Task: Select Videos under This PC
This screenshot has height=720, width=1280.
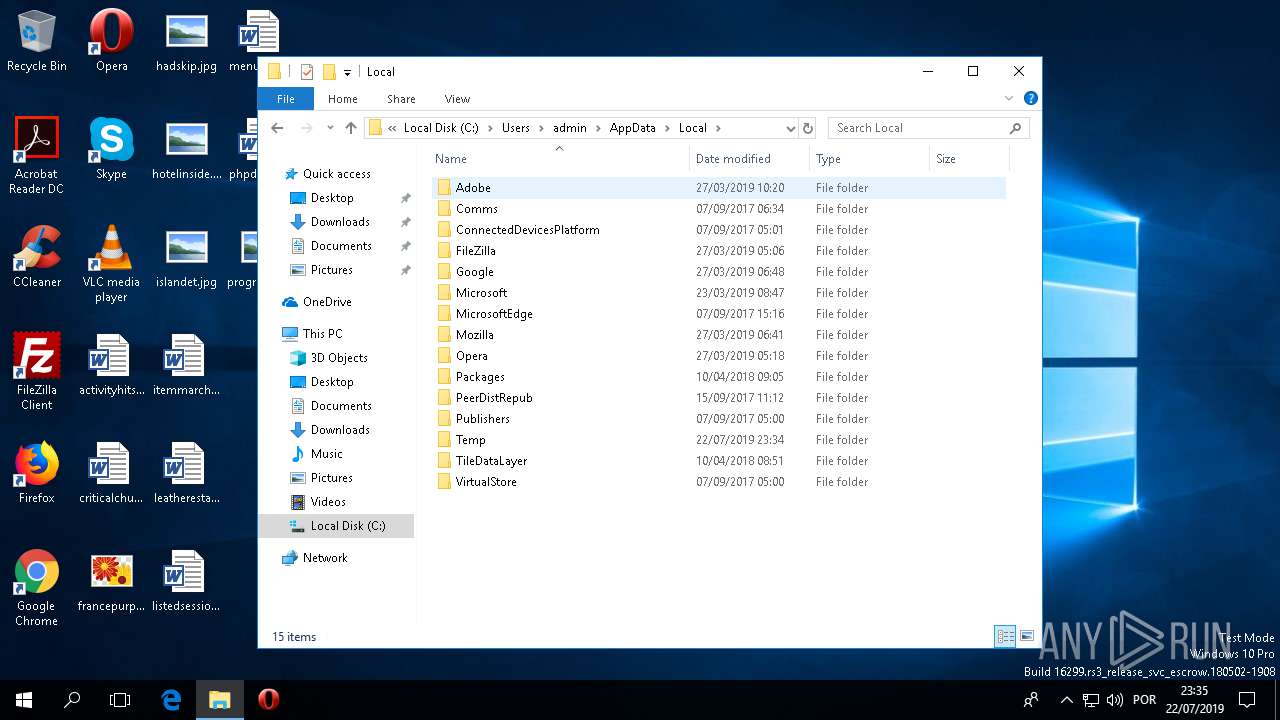Action: tap(318, 502)
